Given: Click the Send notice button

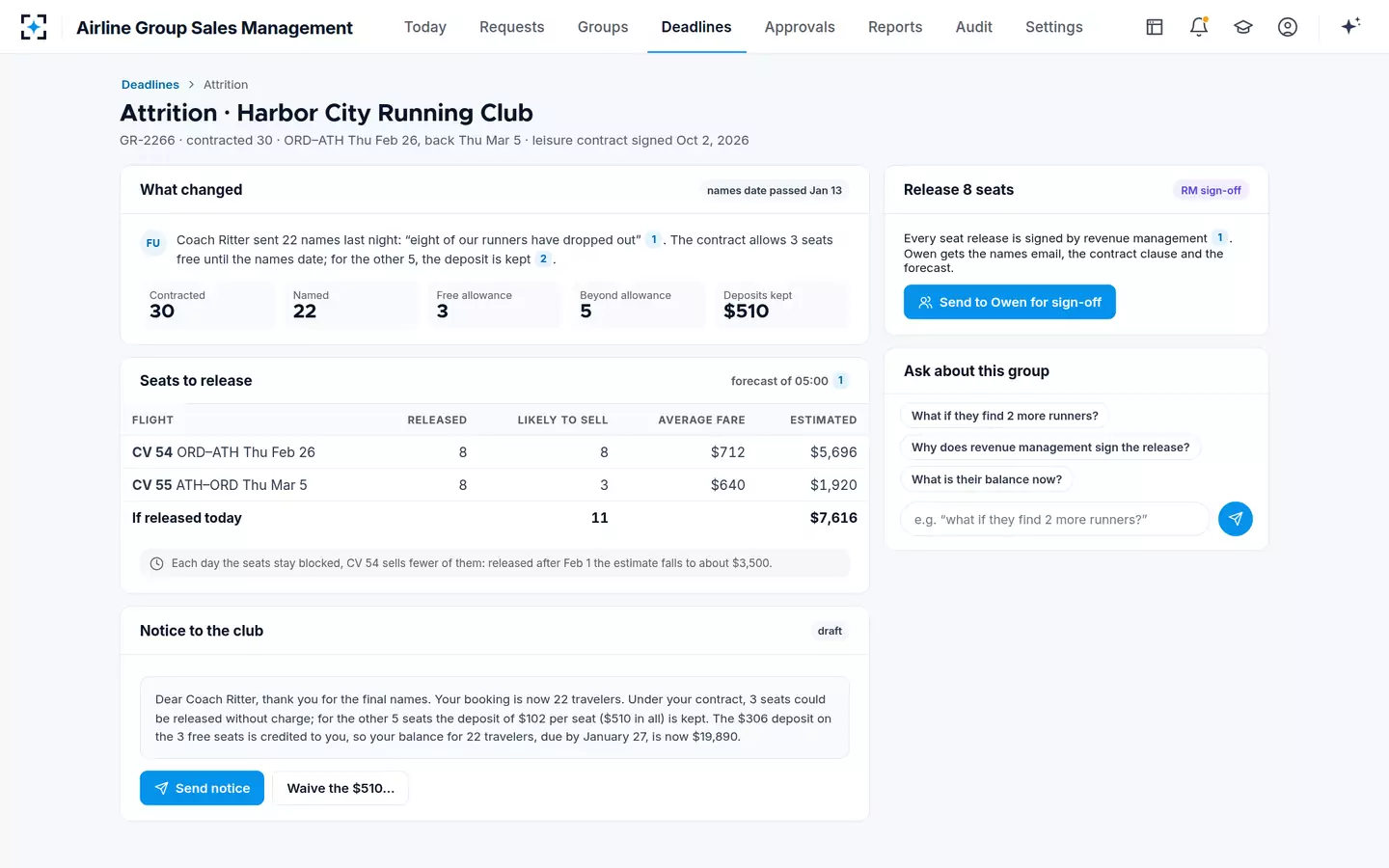Looking at the screenshot, I should tap(202, 788).
